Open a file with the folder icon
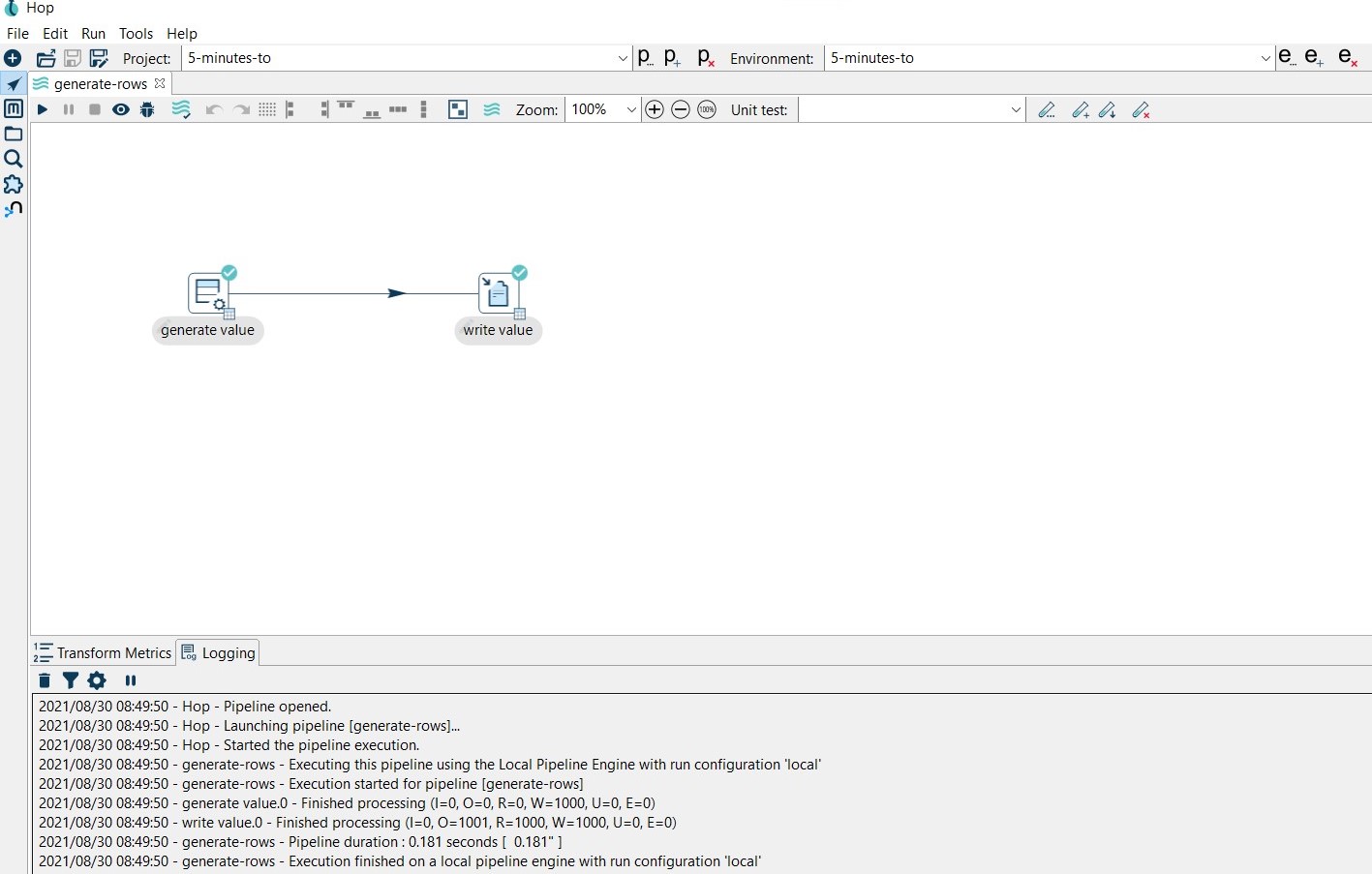This screenshot has width=1372, height=874. pyautogui.click(x=46, y=59)
